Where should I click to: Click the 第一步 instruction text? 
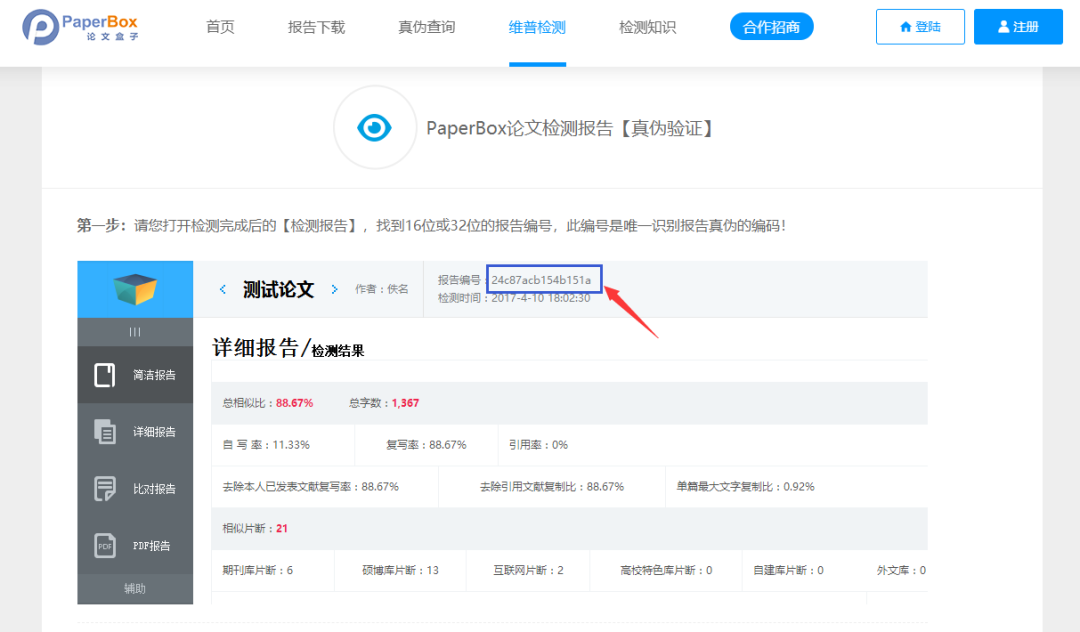click(431, 226)
